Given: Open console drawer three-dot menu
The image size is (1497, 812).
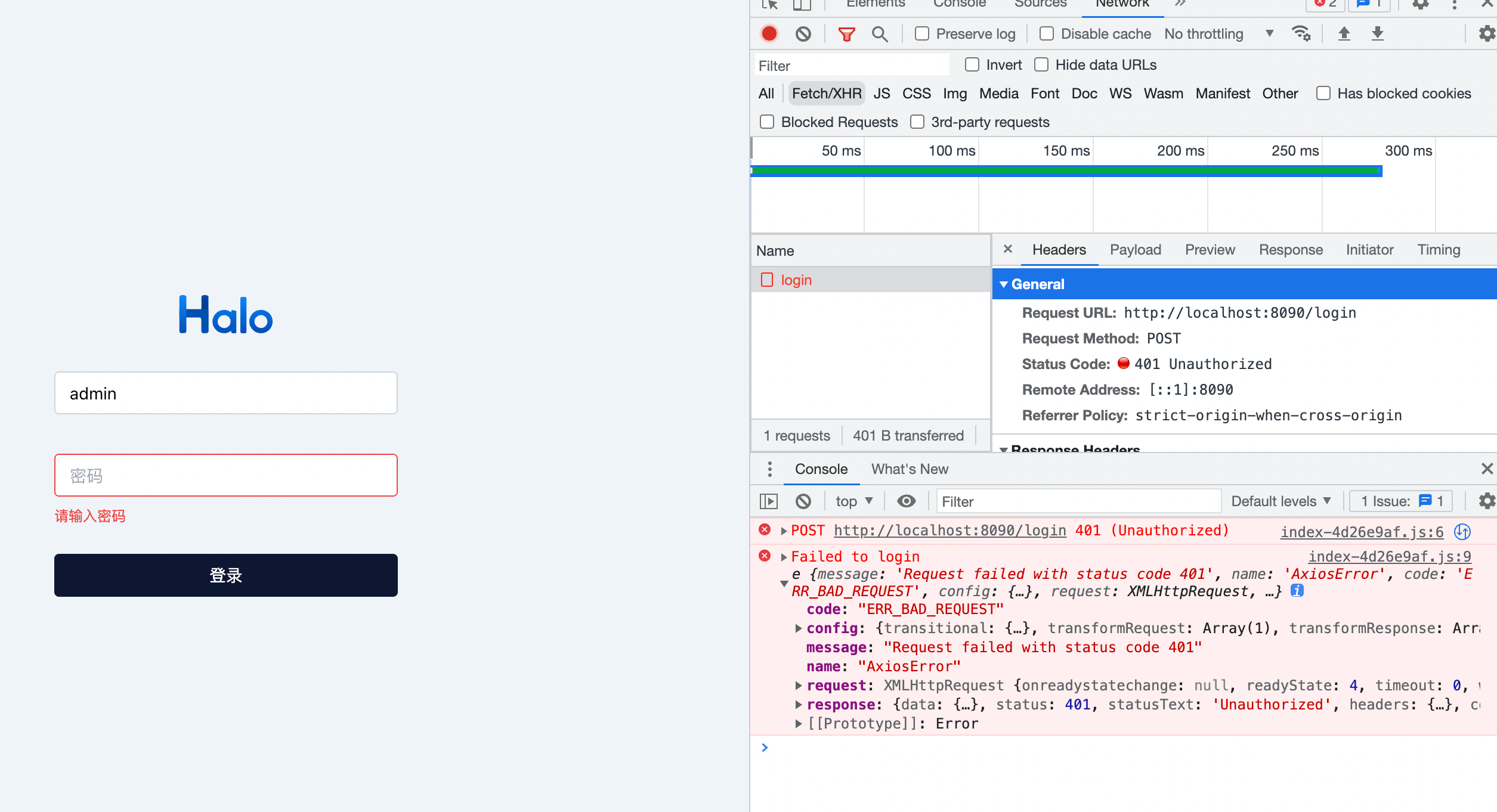Looking at the screenshot, I should coord(770,469).
